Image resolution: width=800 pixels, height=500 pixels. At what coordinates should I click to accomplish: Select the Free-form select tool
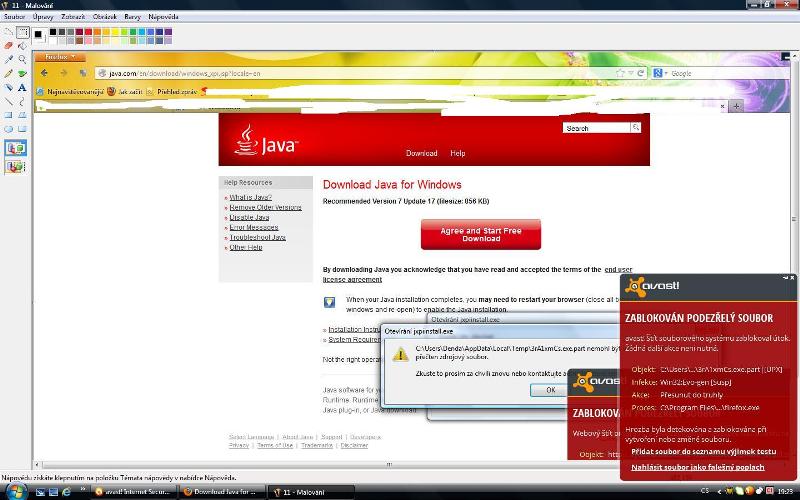point(8,32)
